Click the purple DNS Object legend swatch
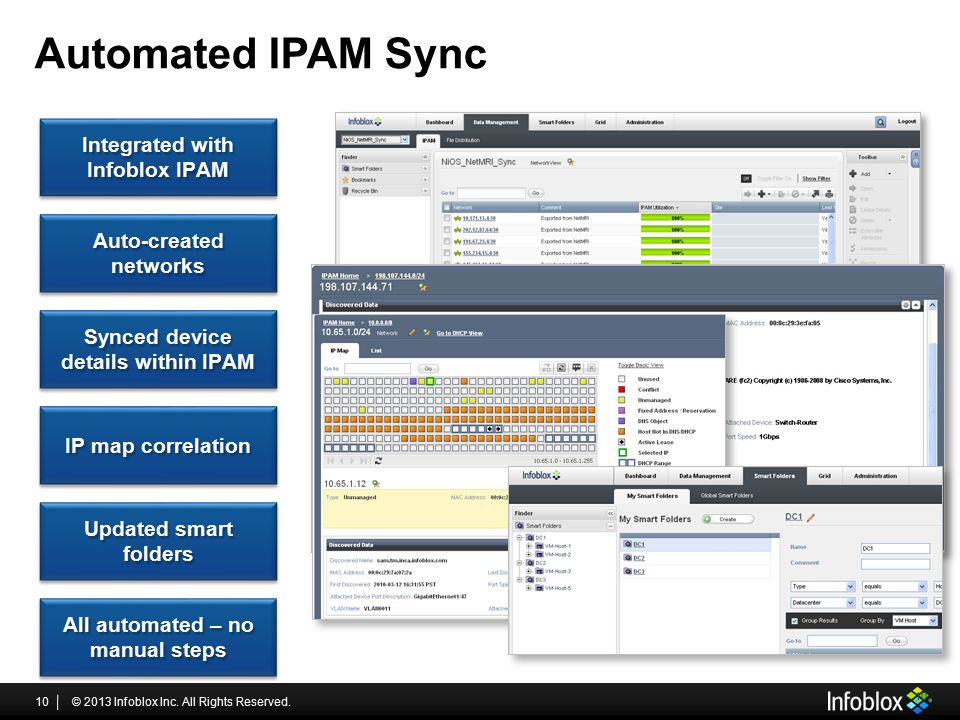The height and width of the screenshot is (720, 960). (x=621, y=421)
